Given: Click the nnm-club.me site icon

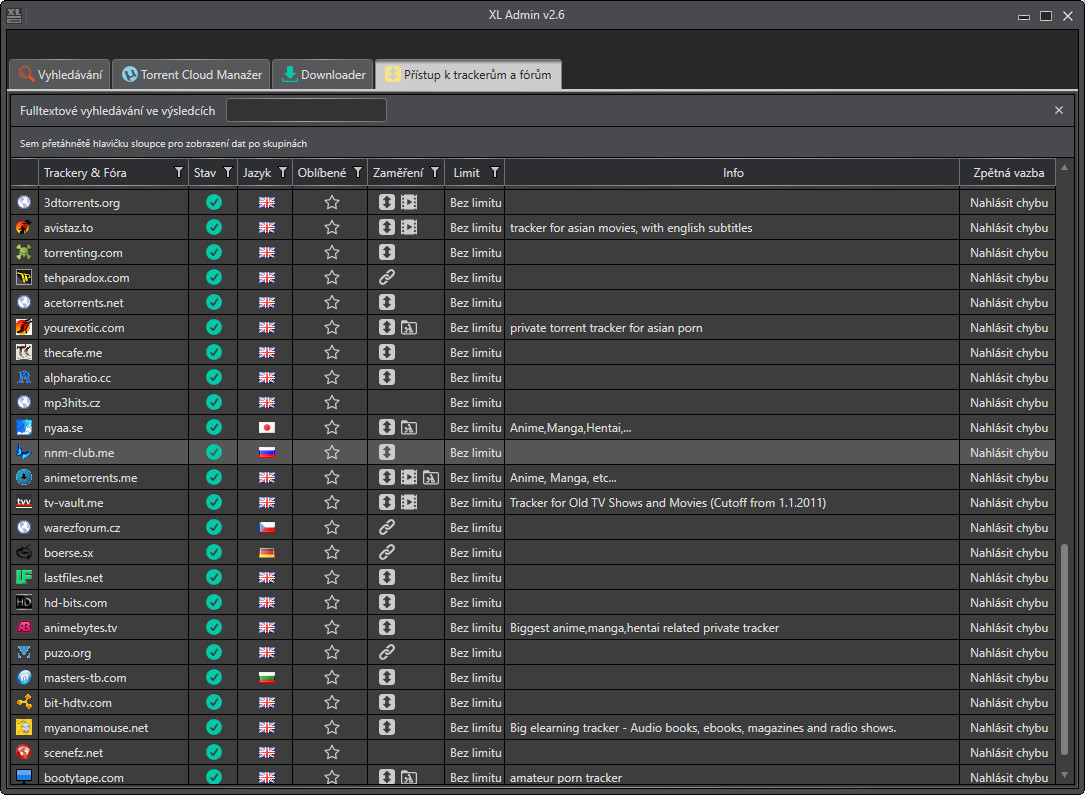Looking at the screenshot, I should pyautogui.click(x=24, y=453).
